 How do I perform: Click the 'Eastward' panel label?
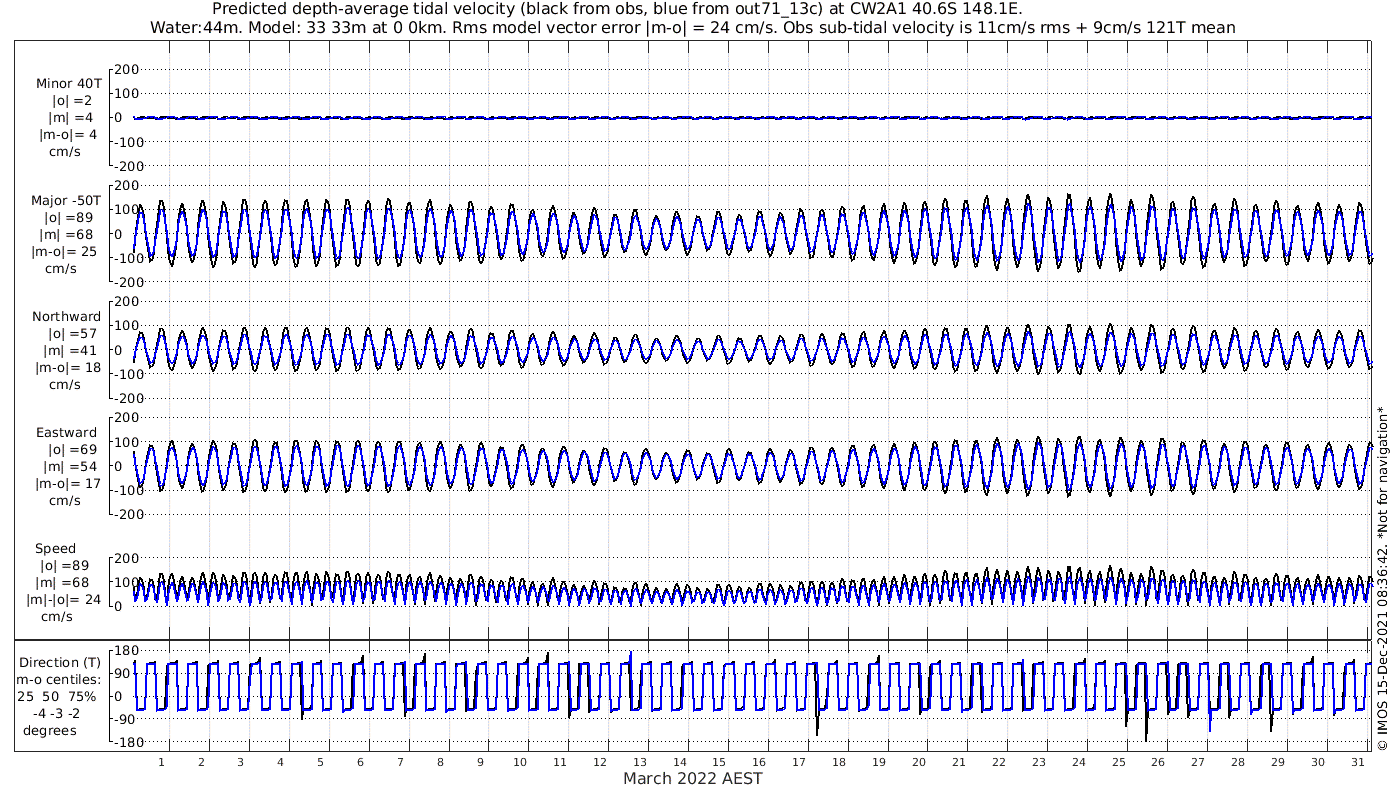(67, 433)
